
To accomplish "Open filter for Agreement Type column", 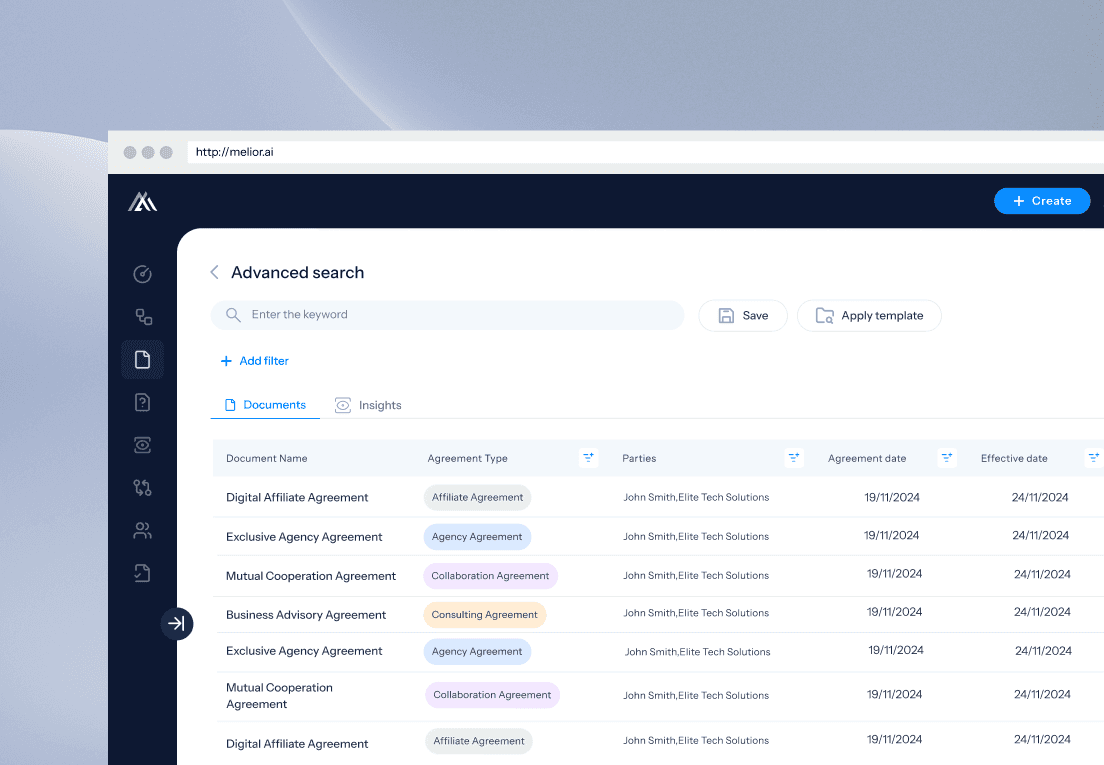I will pos(589,458).
